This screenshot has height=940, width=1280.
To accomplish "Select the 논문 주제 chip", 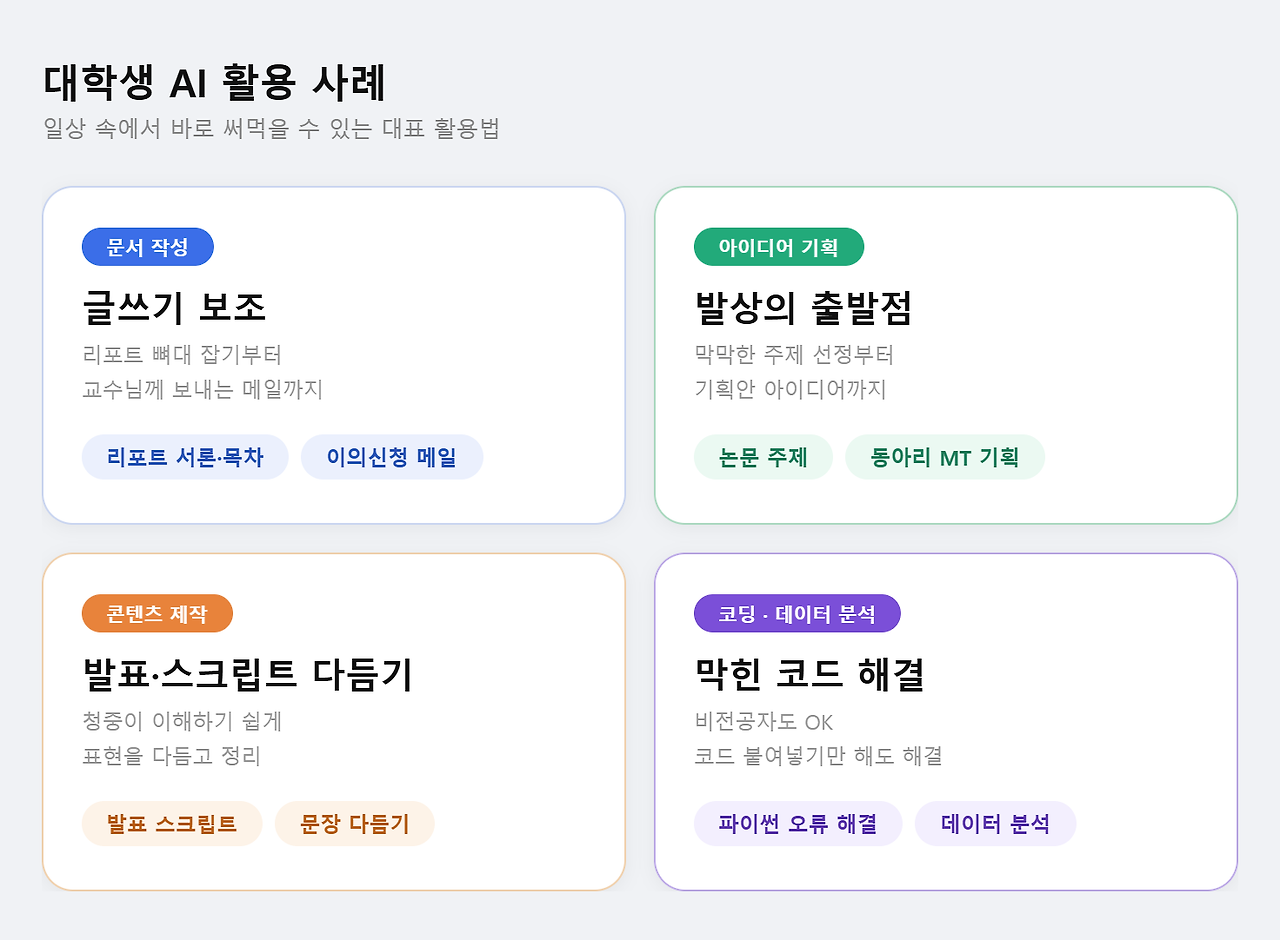I will pyautogui.click(x=763, y=457).
